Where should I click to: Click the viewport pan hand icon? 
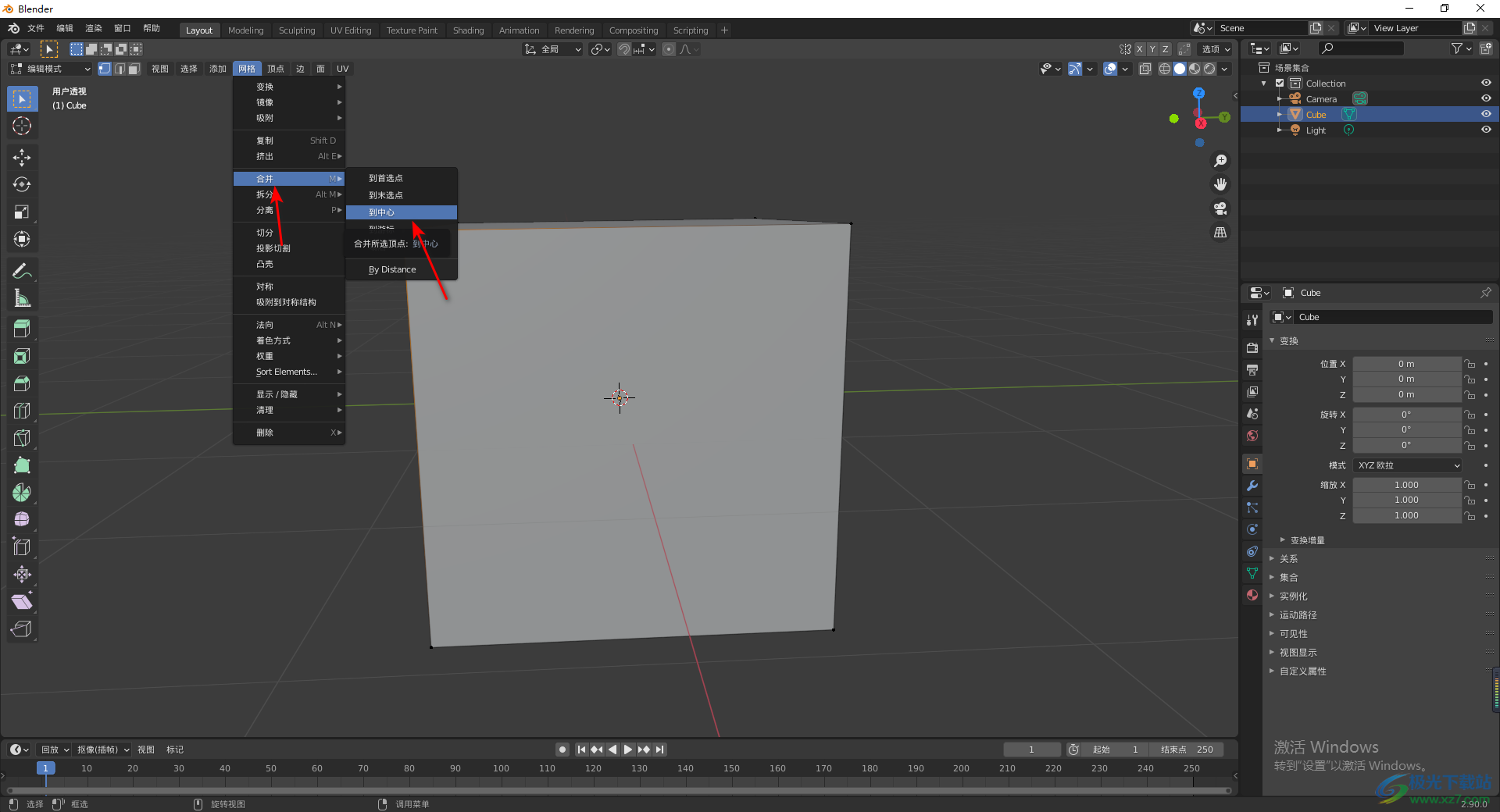point(1220,185)
